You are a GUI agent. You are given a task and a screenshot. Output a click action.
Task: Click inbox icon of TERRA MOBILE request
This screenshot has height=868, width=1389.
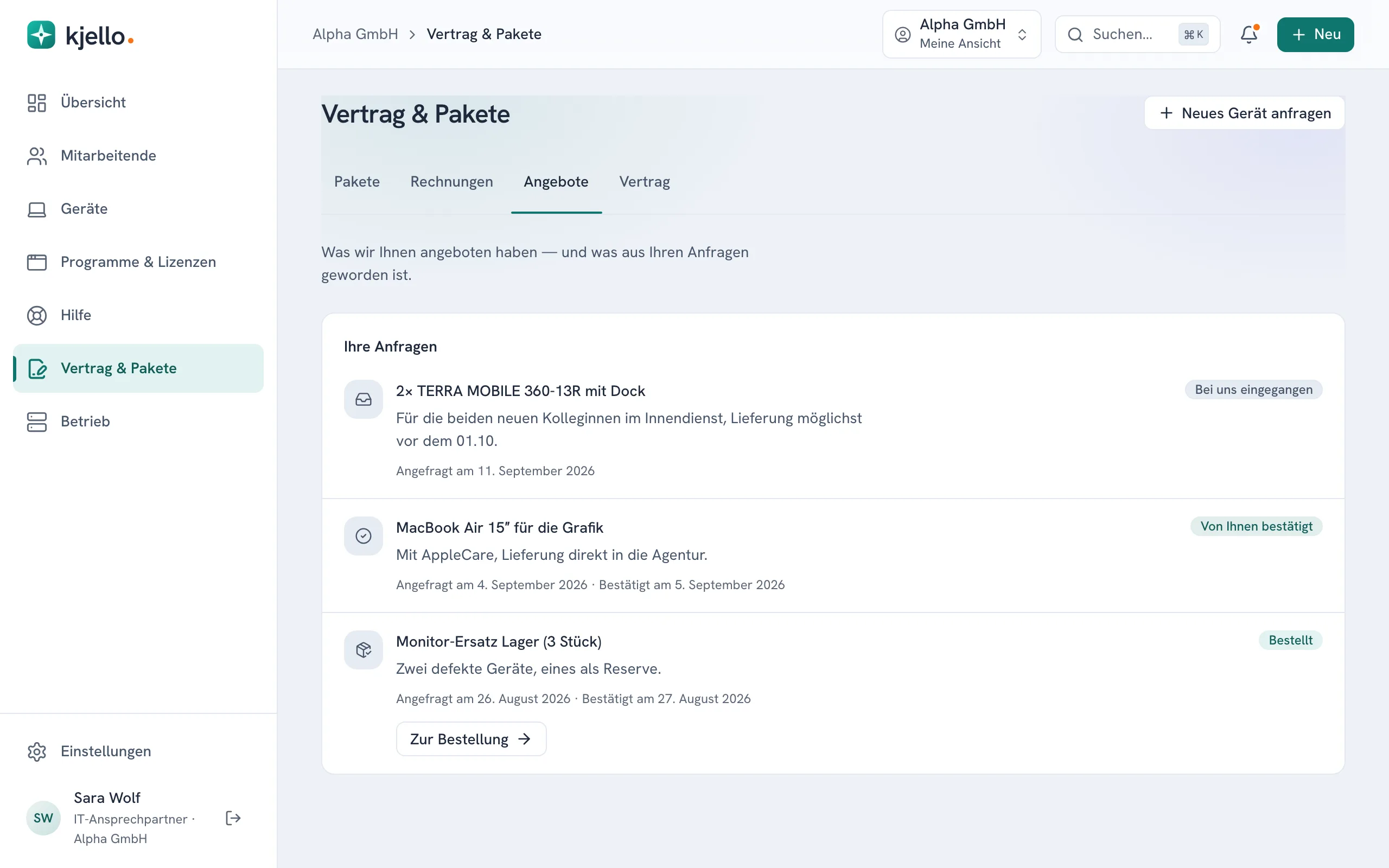tap(364, 400)
